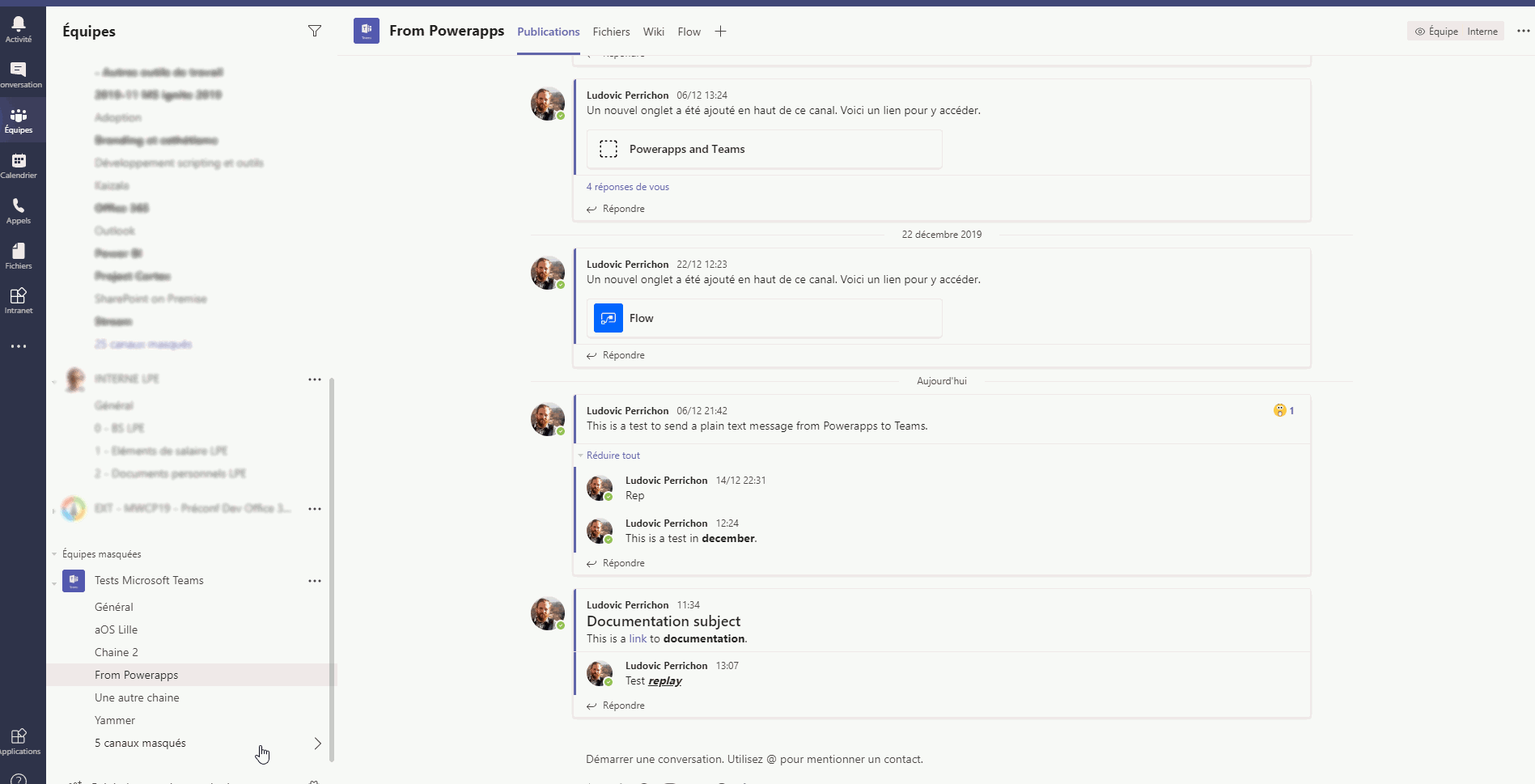1535x784 pixels.
Task: Click the 'This is a test in december.' reply text
Action: (x=691, y=538)
